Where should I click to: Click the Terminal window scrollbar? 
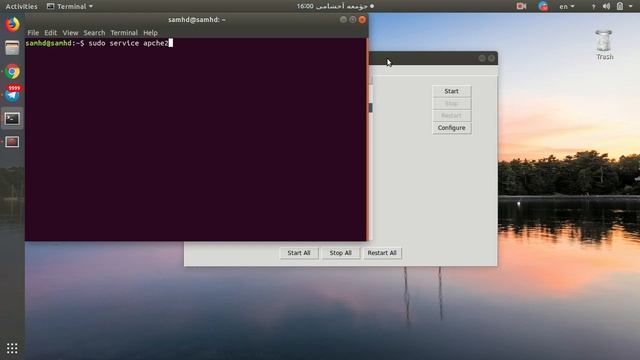pos(367,139)
